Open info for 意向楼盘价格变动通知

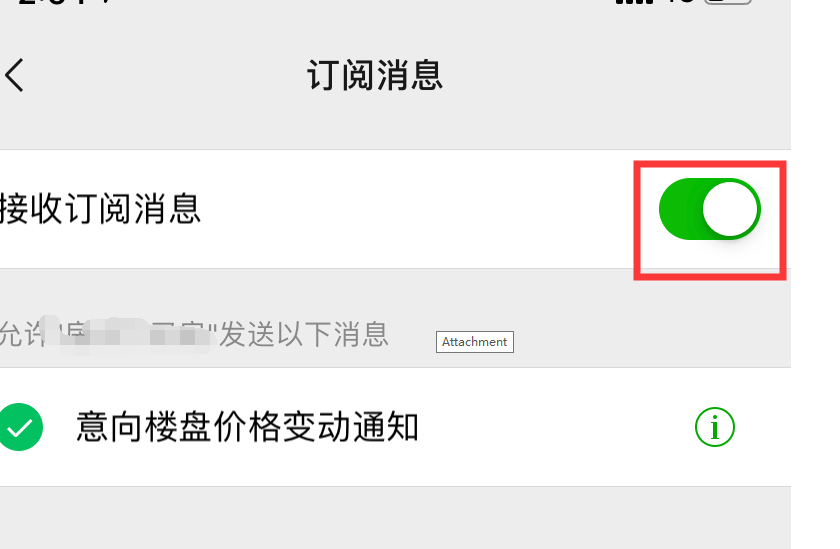pyautogui.click(x=715, y=427)
